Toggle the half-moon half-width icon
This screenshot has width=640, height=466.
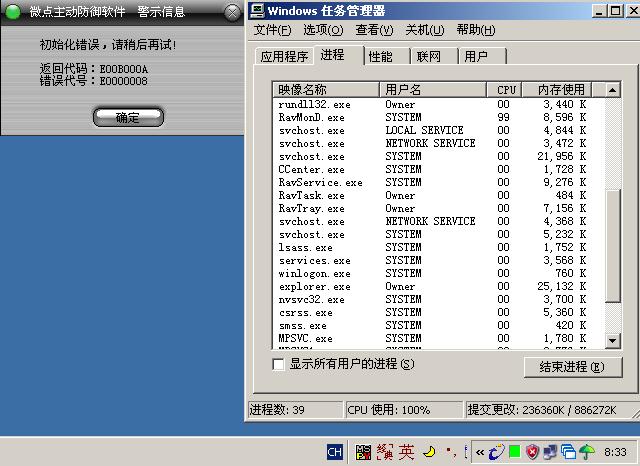(x=429, y=451)
